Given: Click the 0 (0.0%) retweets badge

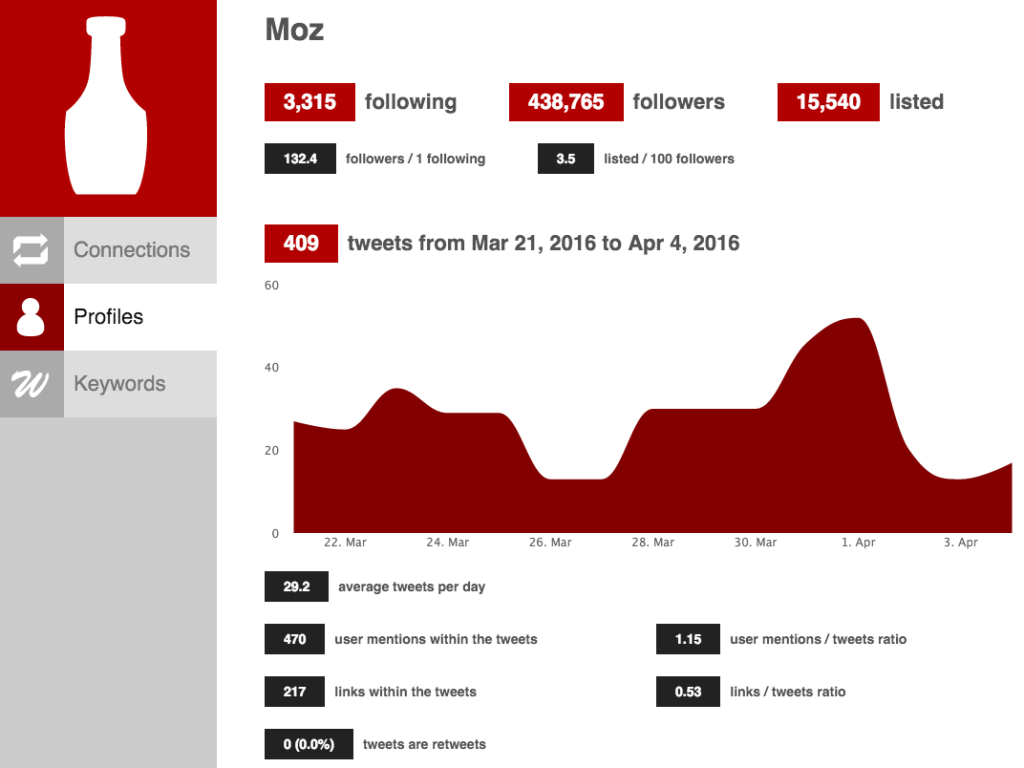Looking at the screenshot, I should (309, 744).
